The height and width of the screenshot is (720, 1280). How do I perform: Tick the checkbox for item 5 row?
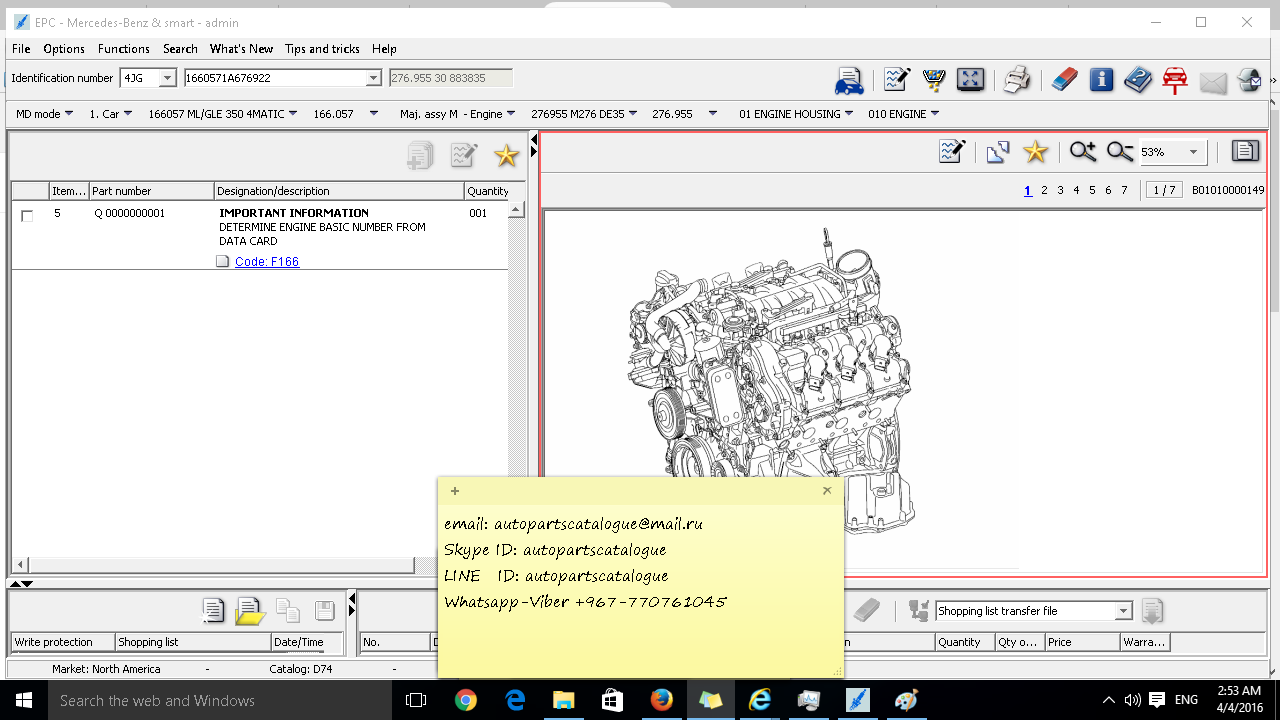(27, 216)
